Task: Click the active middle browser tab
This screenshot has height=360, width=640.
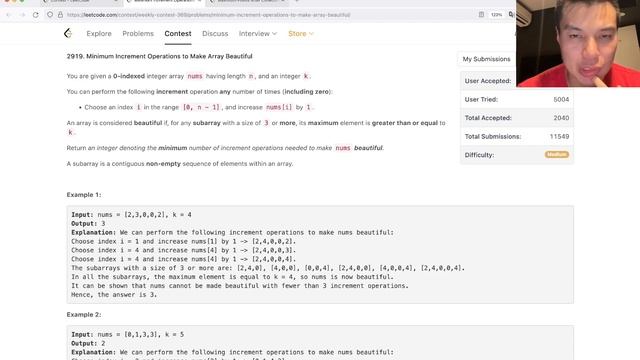Action: pyautogui.click(x=163, y=2)
